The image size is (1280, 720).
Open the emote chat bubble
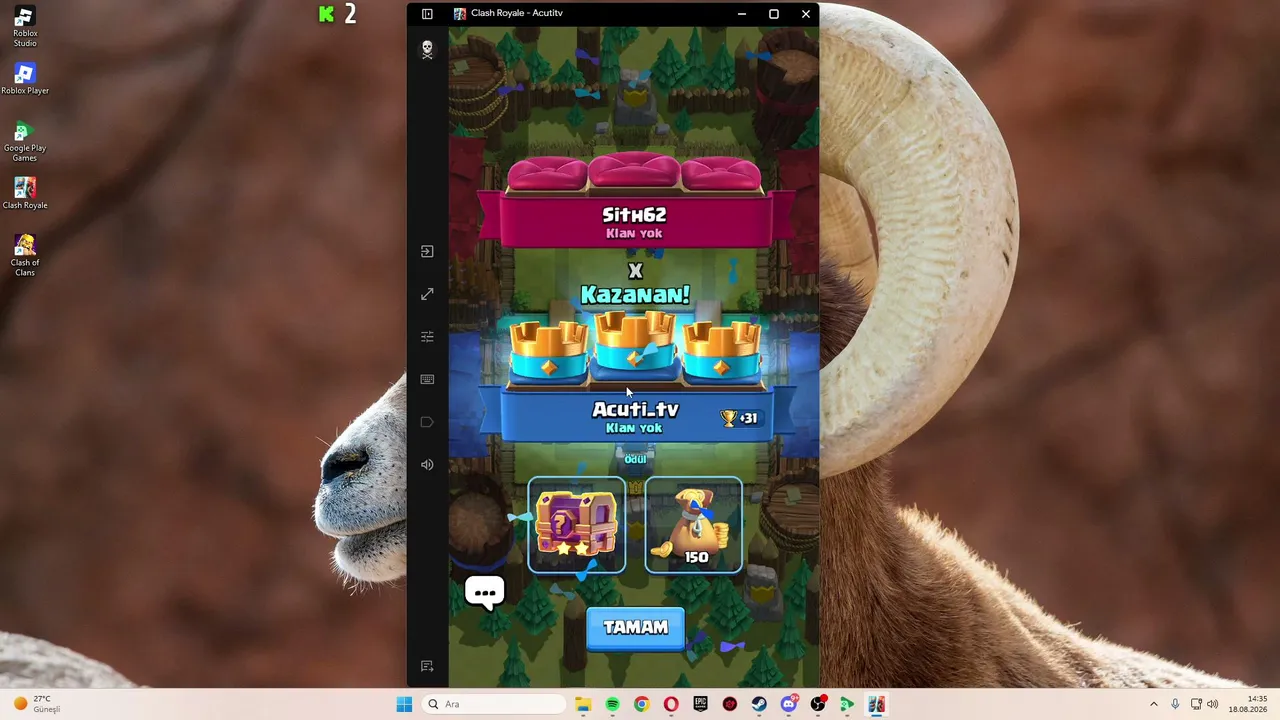[485, 593]
